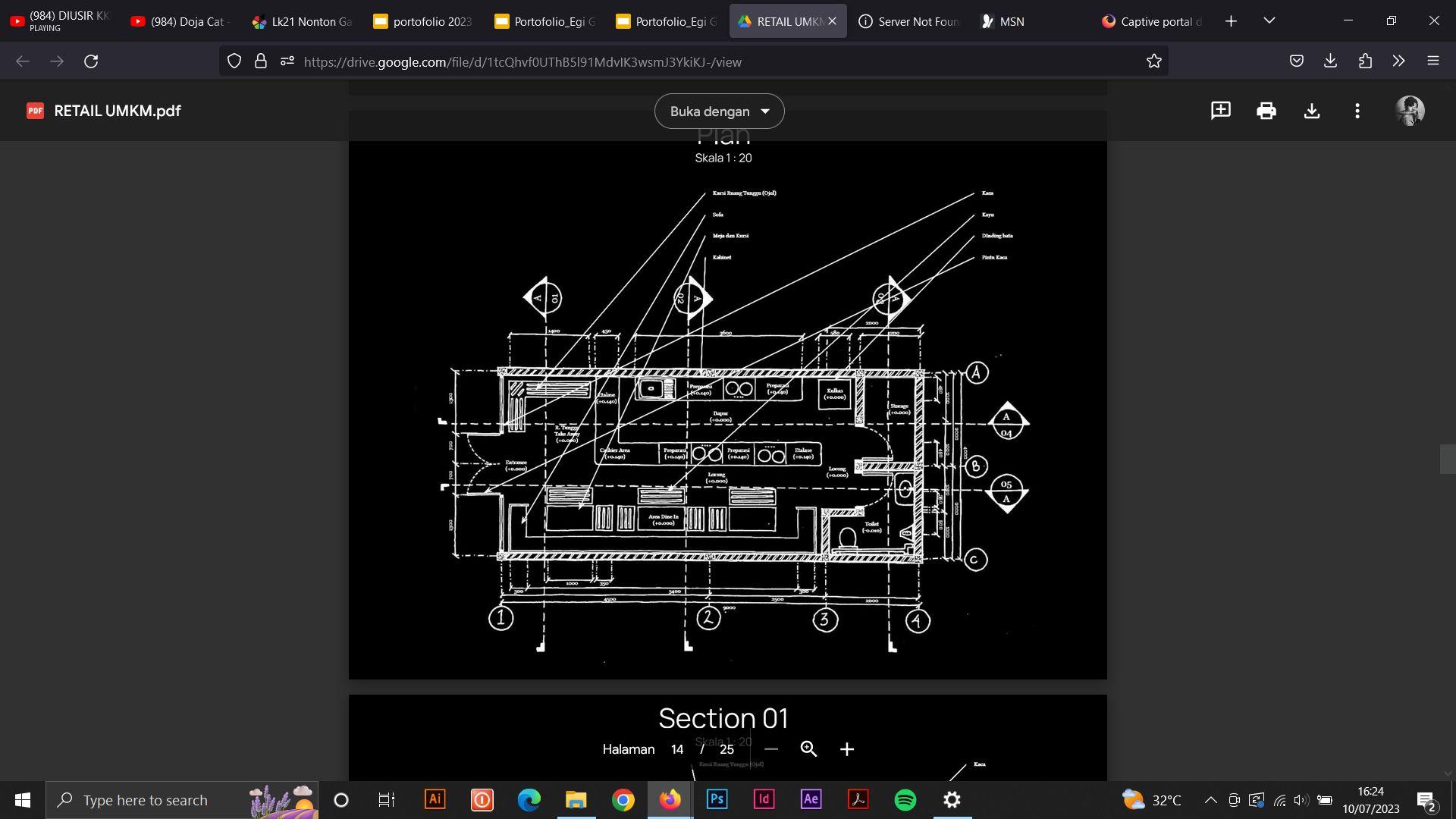The width and height of the screenshot is (1456, 819).
Task: Open the three-dot more actions menu
Action: pos(1357,111)
